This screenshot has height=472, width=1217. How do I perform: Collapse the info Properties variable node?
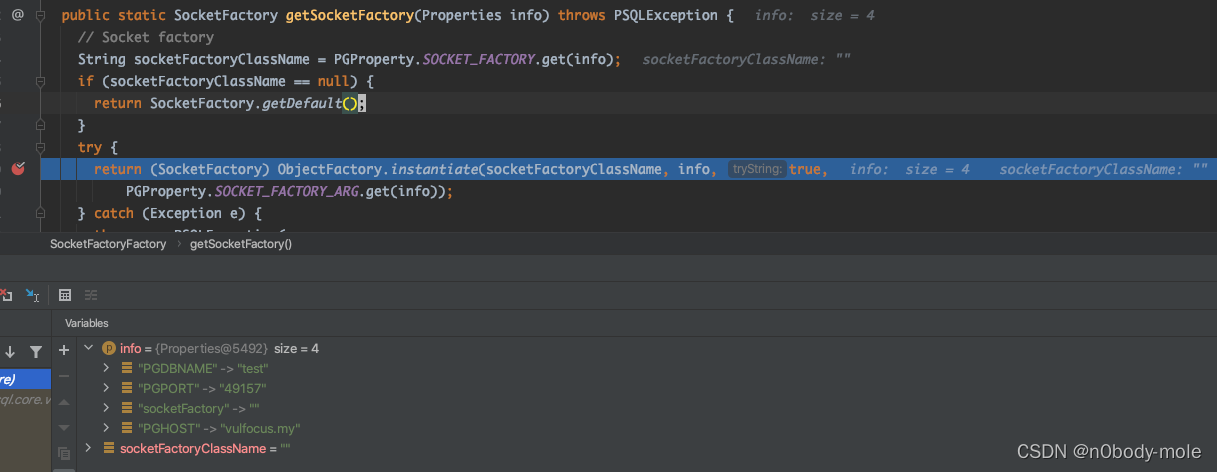[89, 348]
